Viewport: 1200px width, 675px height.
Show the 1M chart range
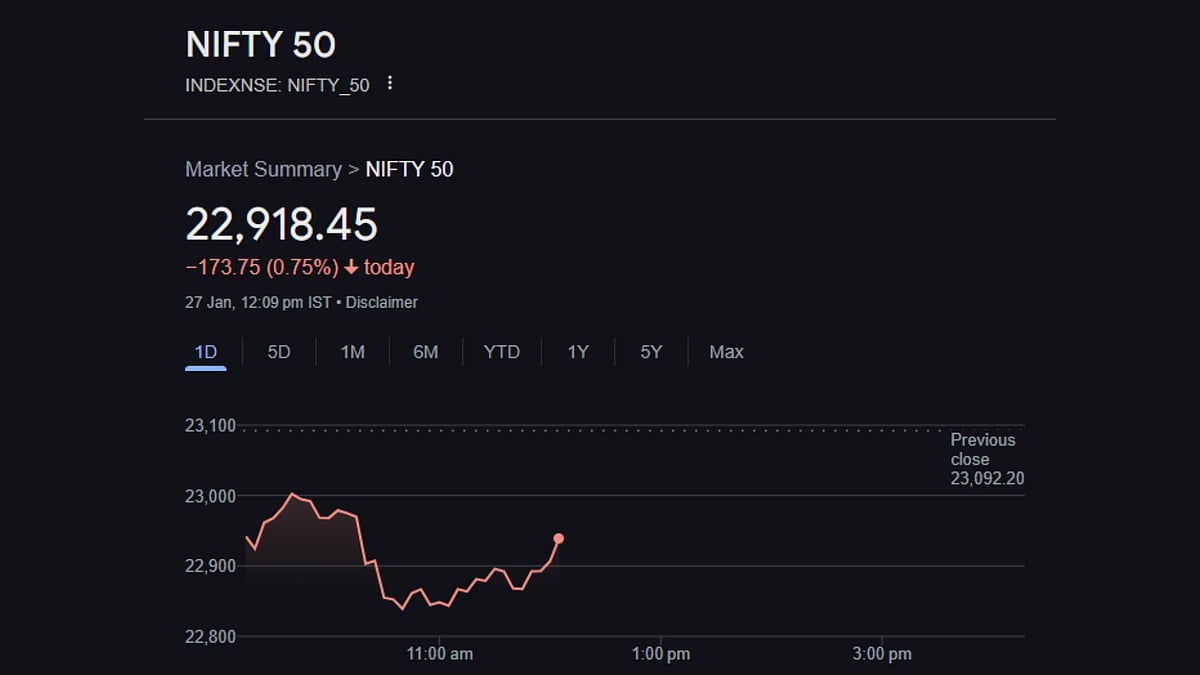coord(352,352)
